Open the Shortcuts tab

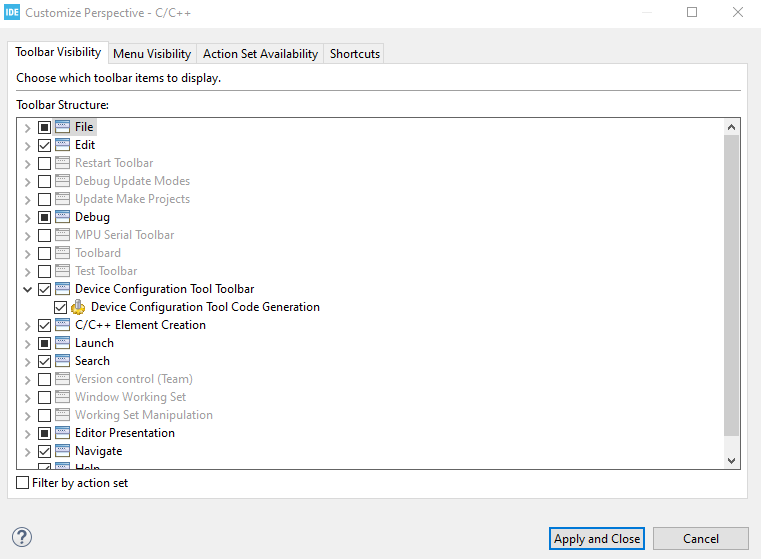click(355, 54)
